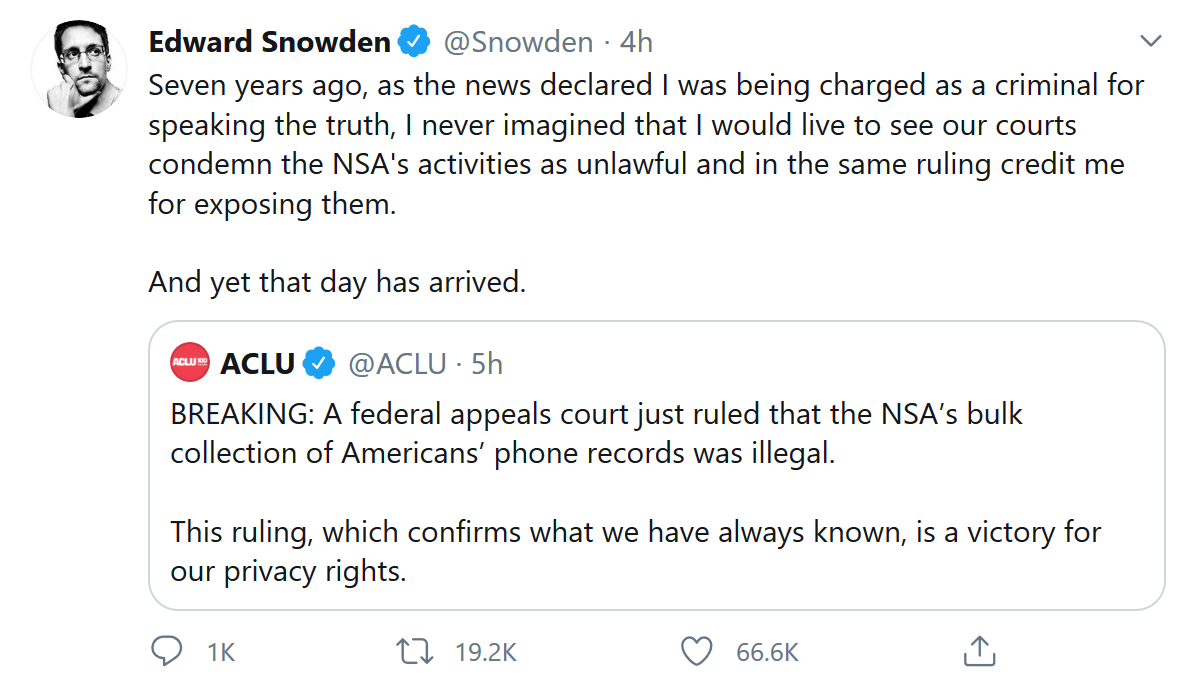Click the 19.2K retweets count
Image resolution: width=1196 pixels, height=690 pixels.
click(x=486, y=653)
